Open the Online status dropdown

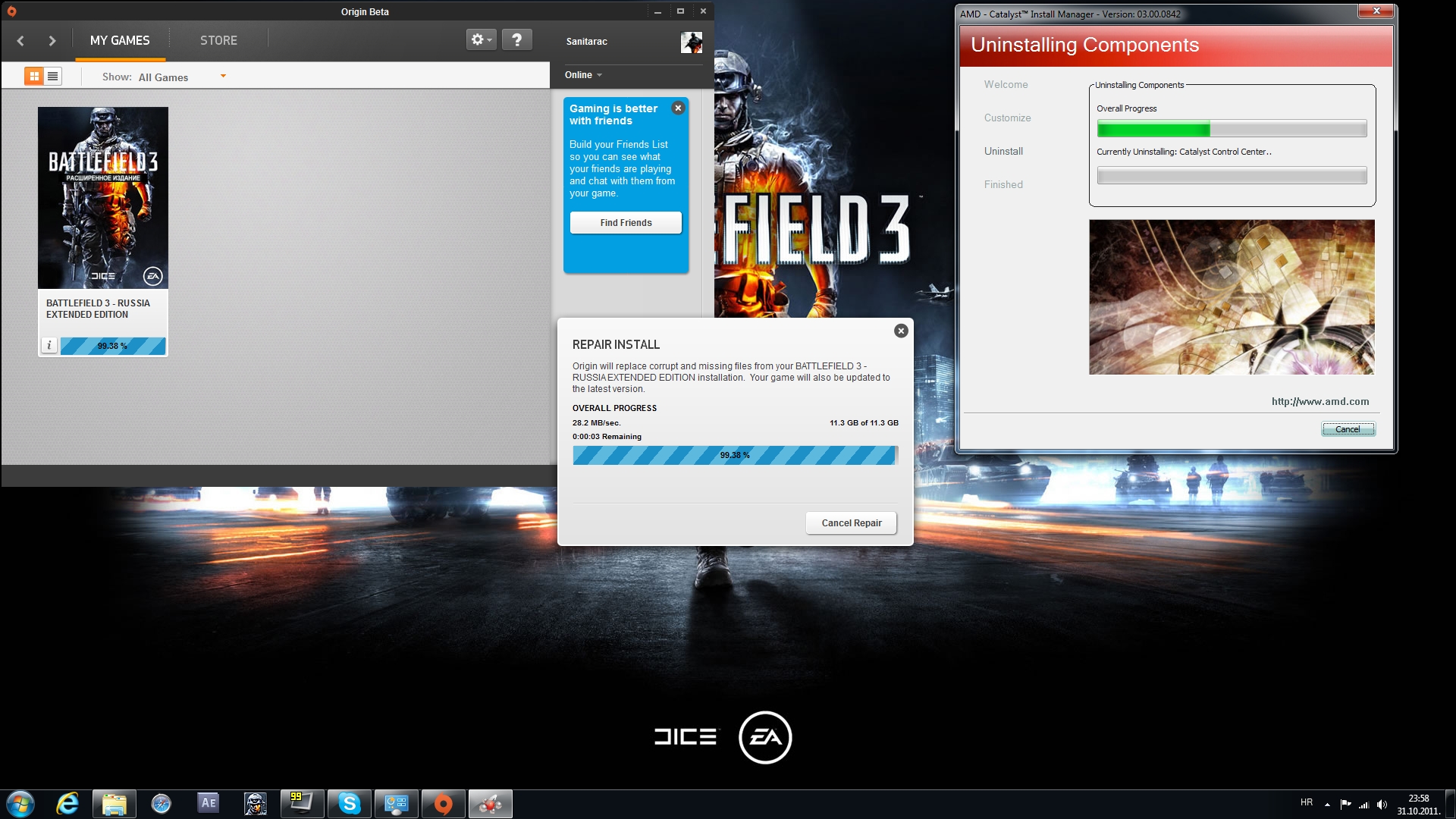583,75
